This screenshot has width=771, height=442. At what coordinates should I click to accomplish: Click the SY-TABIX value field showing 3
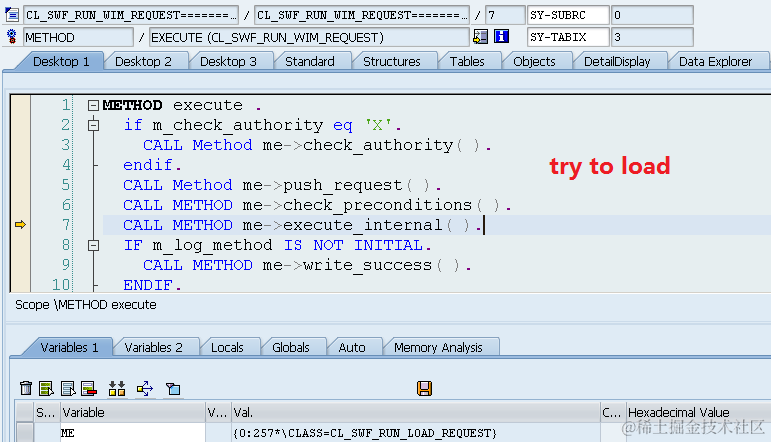pyautogui.click(x=652, y=37)
